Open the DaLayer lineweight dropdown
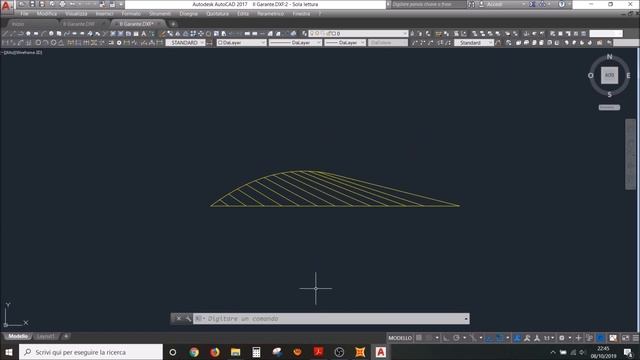The image size is (640, 360). pyautogui.click(x=345, y=42)
